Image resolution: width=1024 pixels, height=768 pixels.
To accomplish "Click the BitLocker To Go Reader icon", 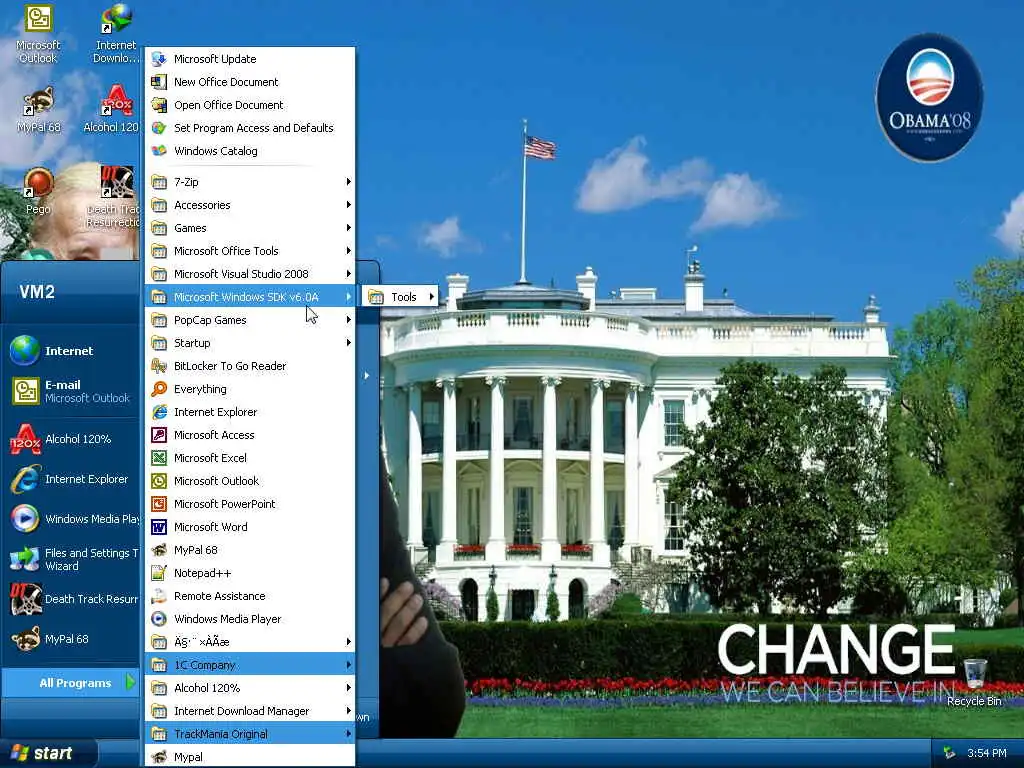I will pos(159,366).
